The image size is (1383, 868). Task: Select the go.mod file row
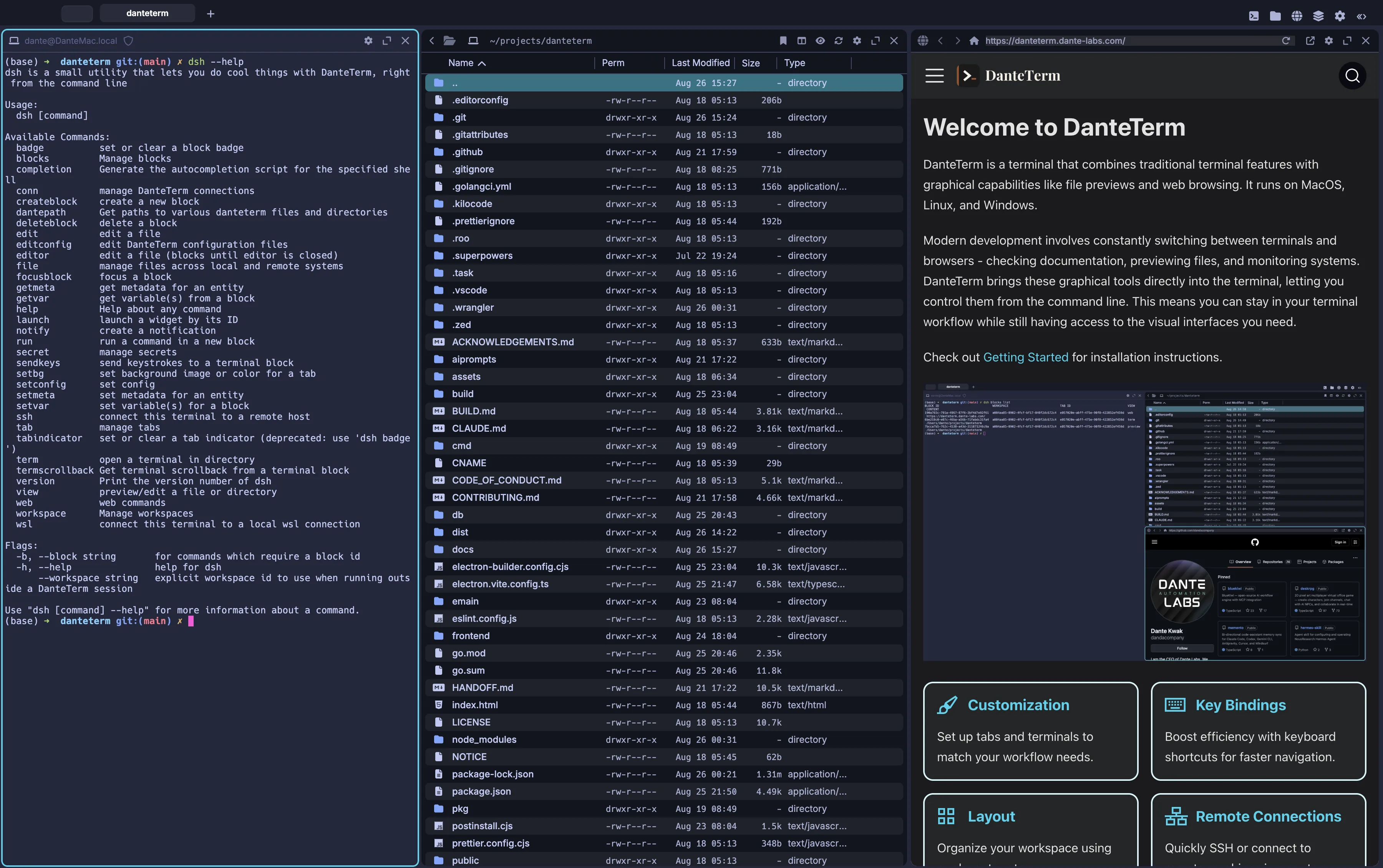tap(664, 653)
